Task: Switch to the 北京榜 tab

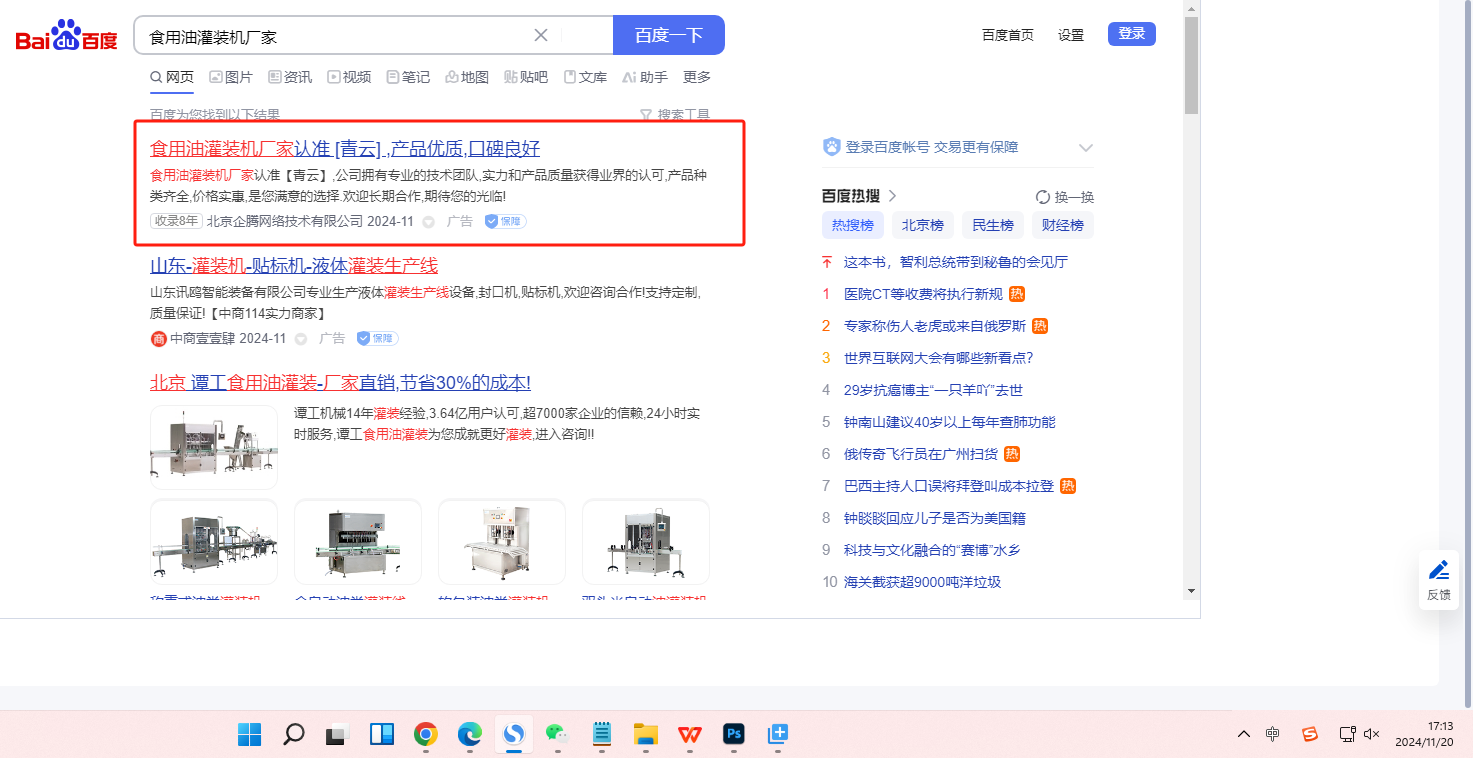Action: (923, 225)
